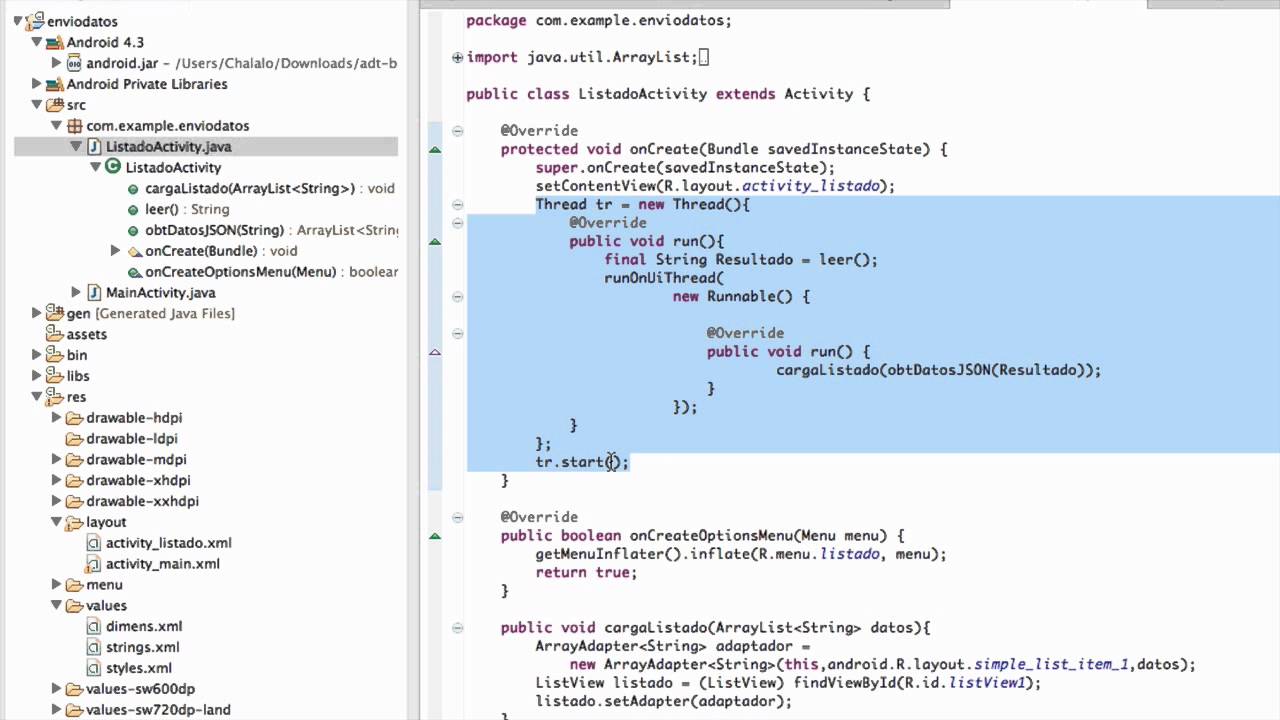Select leer() : String in outline tree

(187, 209)
